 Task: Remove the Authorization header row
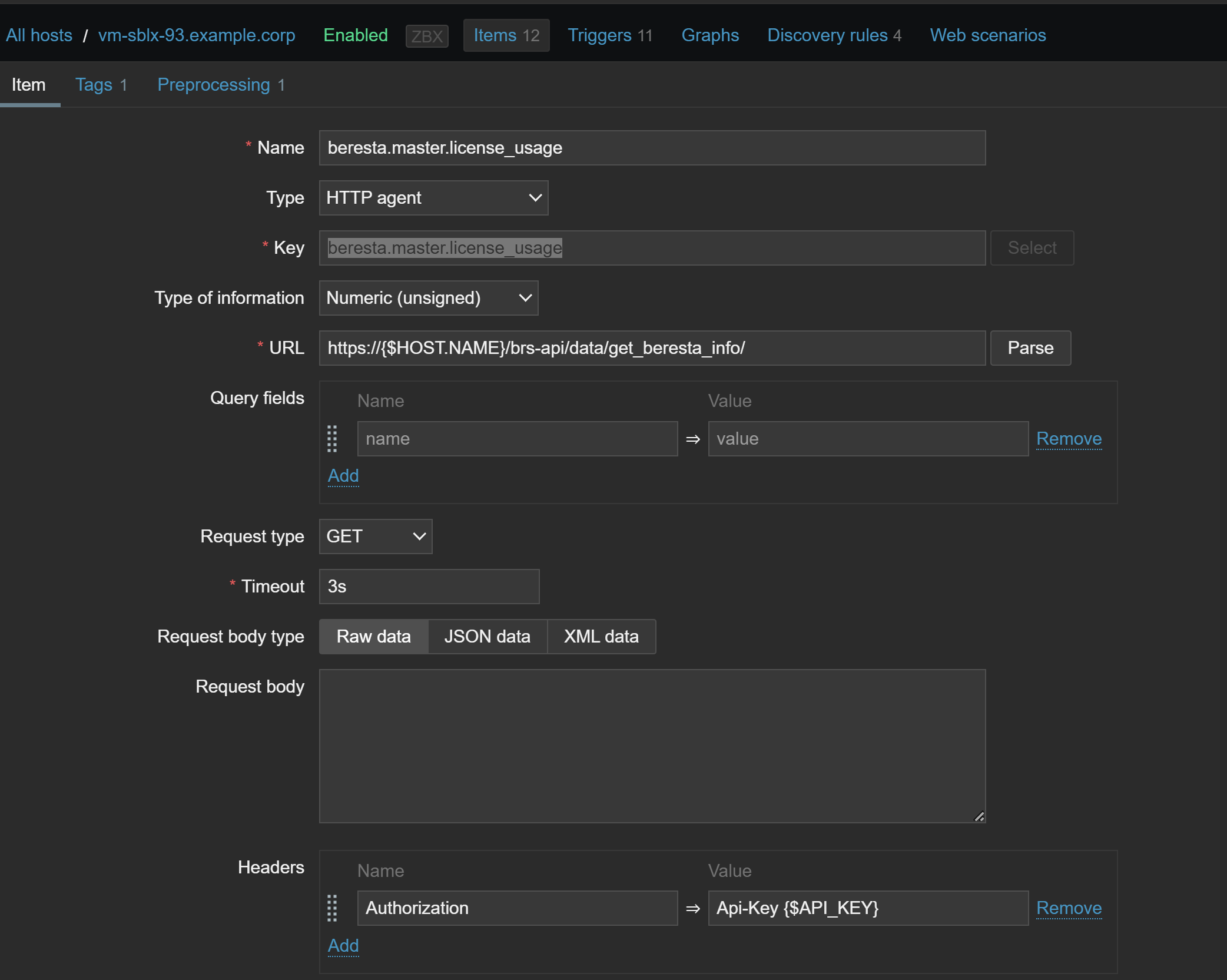[x=1069, y=908]
